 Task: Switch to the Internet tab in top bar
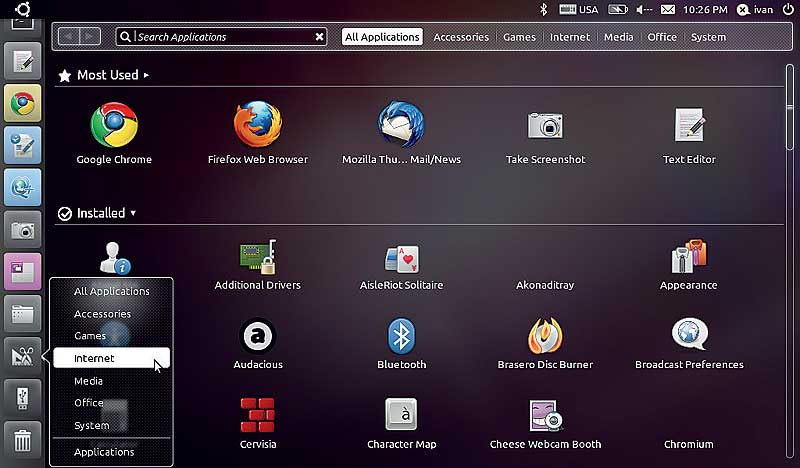569,37
